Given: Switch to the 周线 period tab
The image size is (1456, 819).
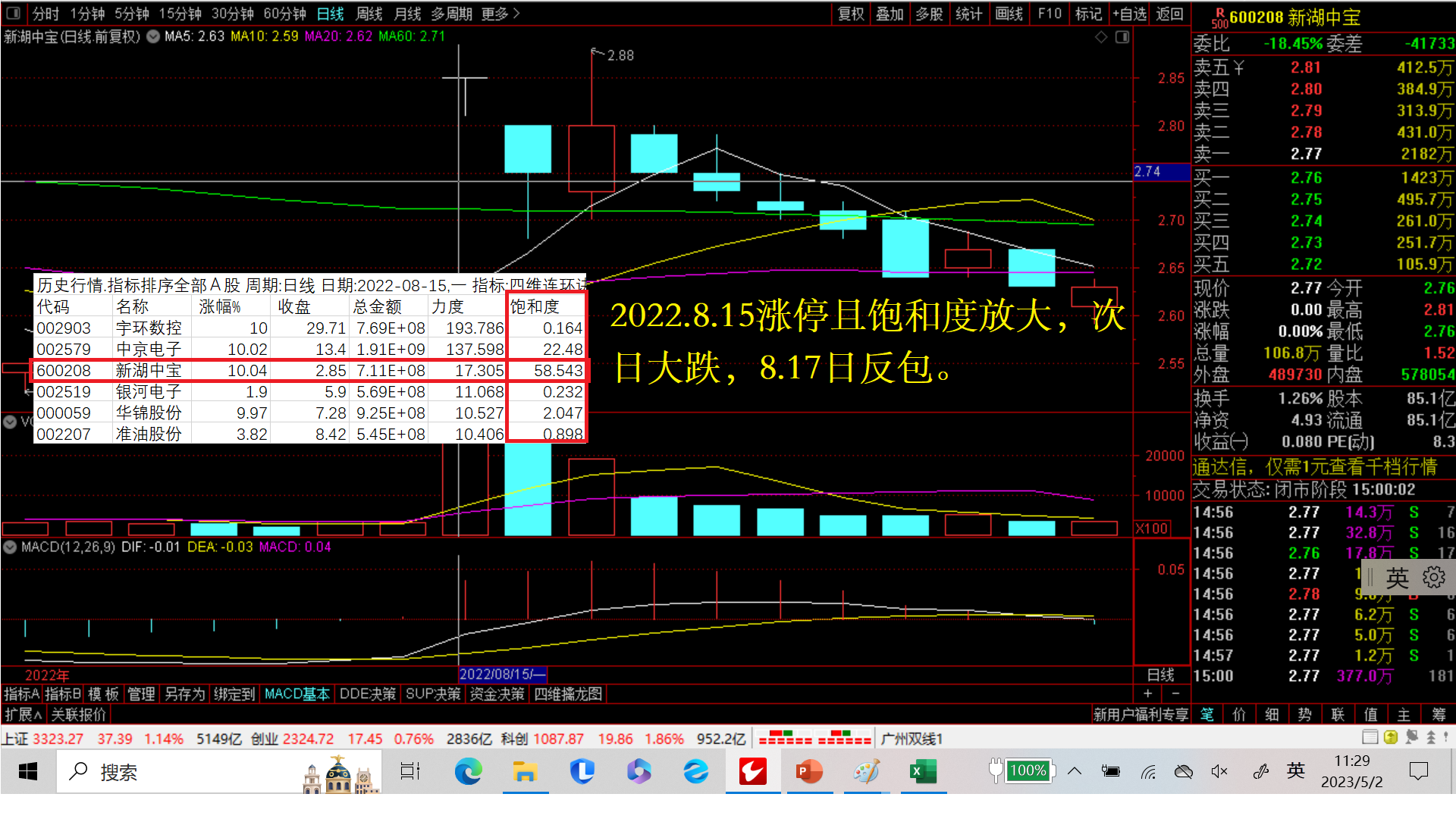Looking at the screenshot, I should (x=369, y=14).
